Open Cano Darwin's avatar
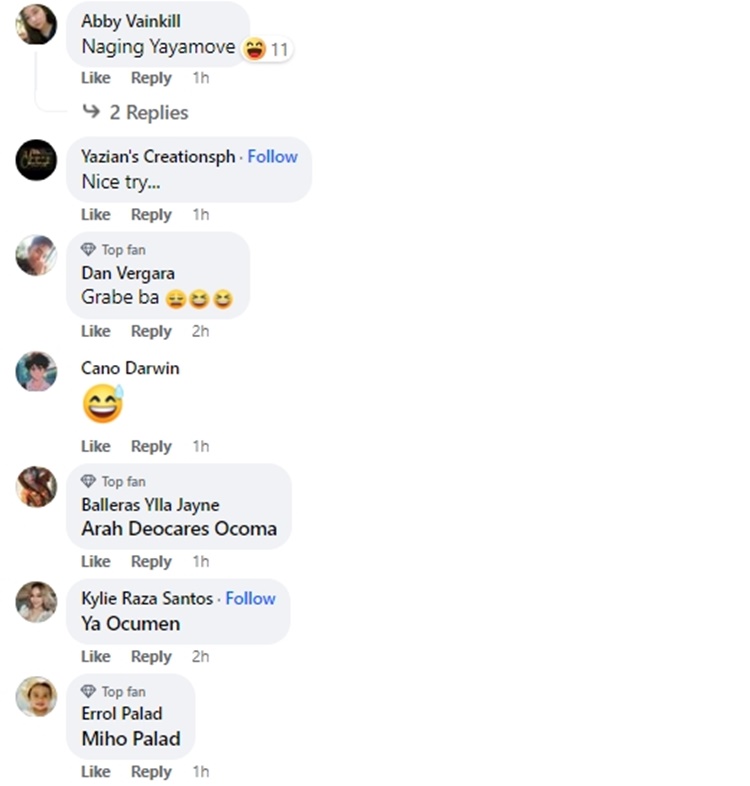The image size is (750, 786). click(x=36, y=371)
